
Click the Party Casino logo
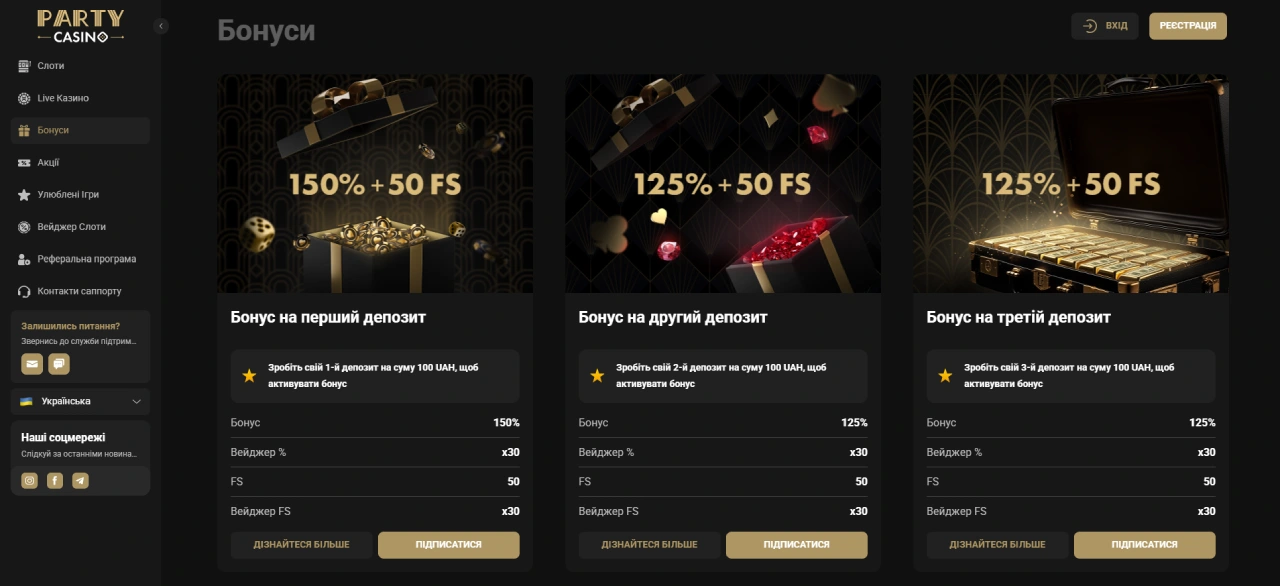point(80,26)
